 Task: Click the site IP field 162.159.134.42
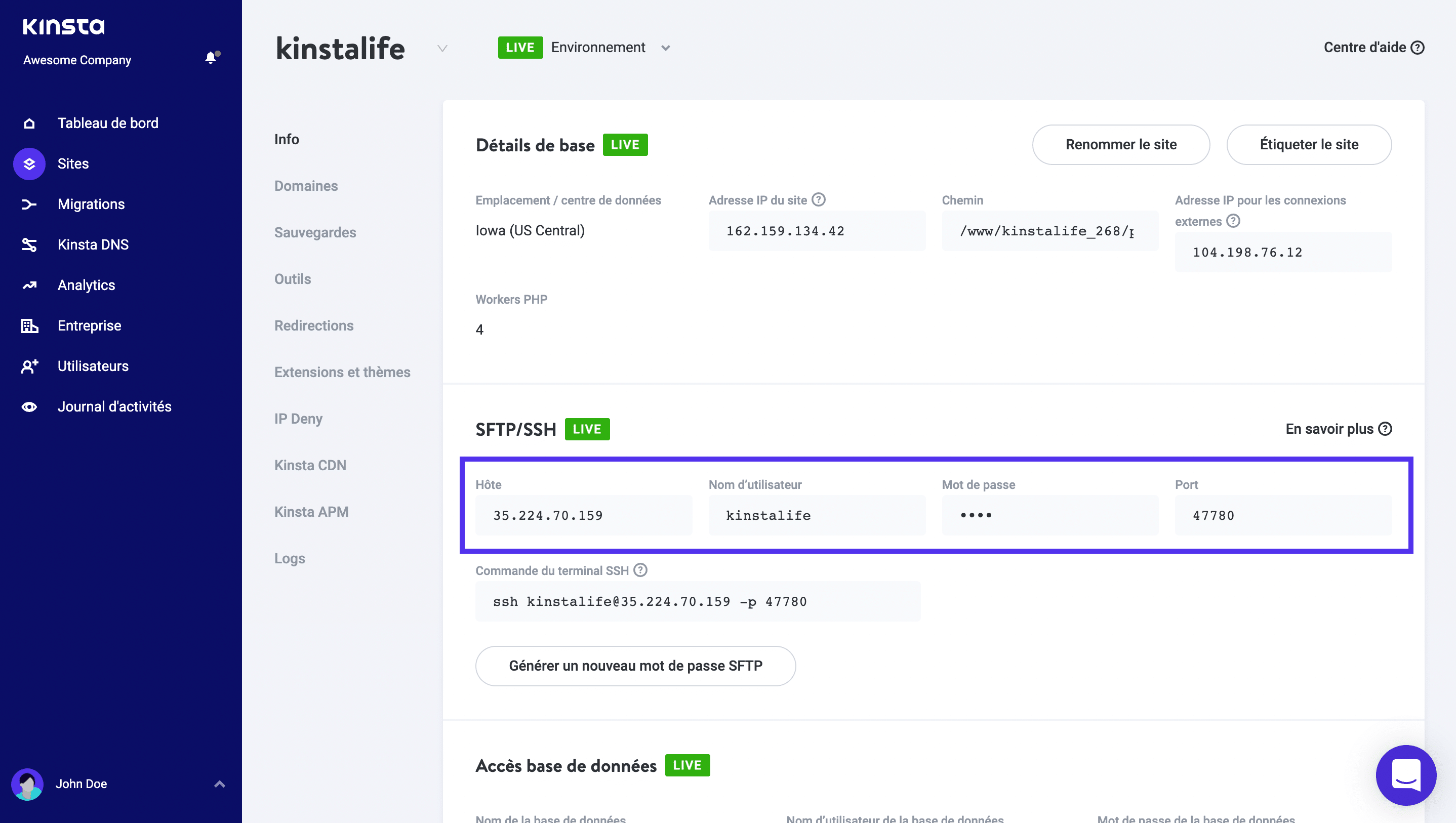pos(817,231)
